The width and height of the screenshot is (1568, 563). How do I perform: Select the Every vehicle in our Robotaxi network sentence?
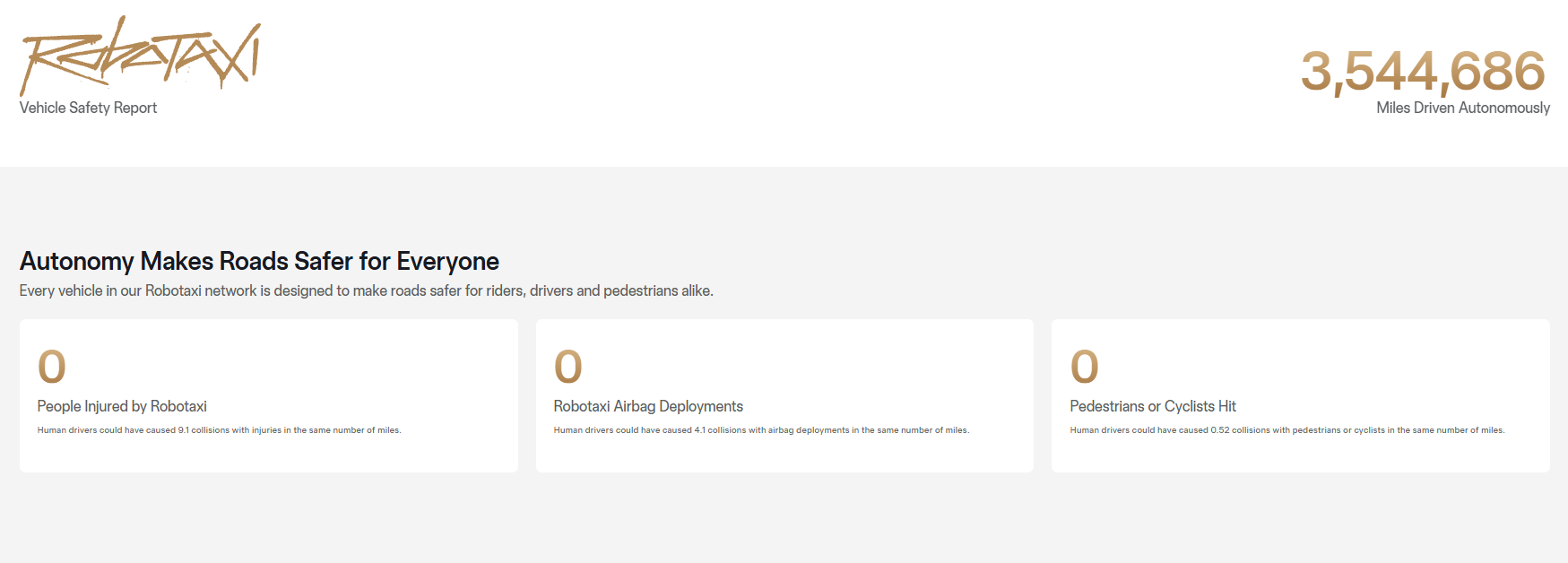point(367,290)
